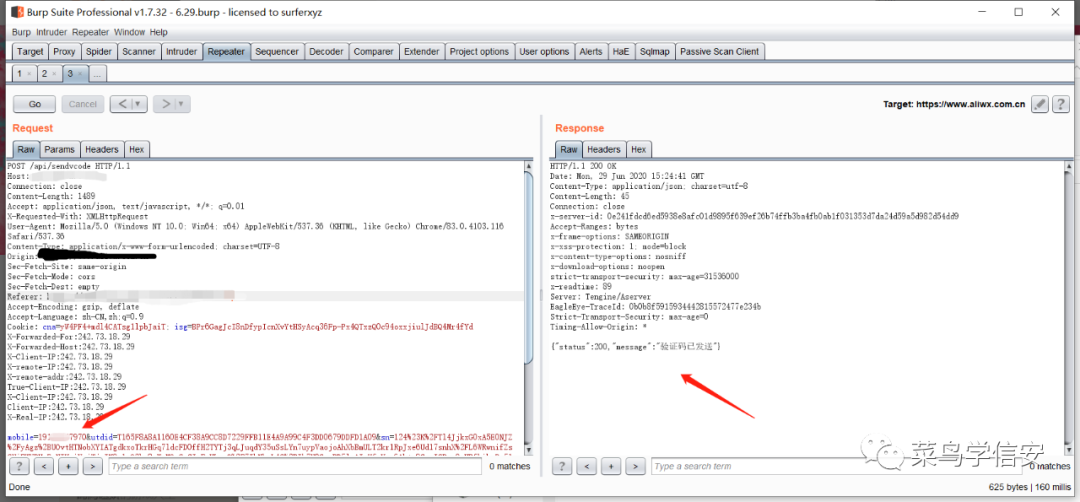Click the plus button in response search bar
This screenshot has width=1080, height=502.
click(x=611, y=467)
